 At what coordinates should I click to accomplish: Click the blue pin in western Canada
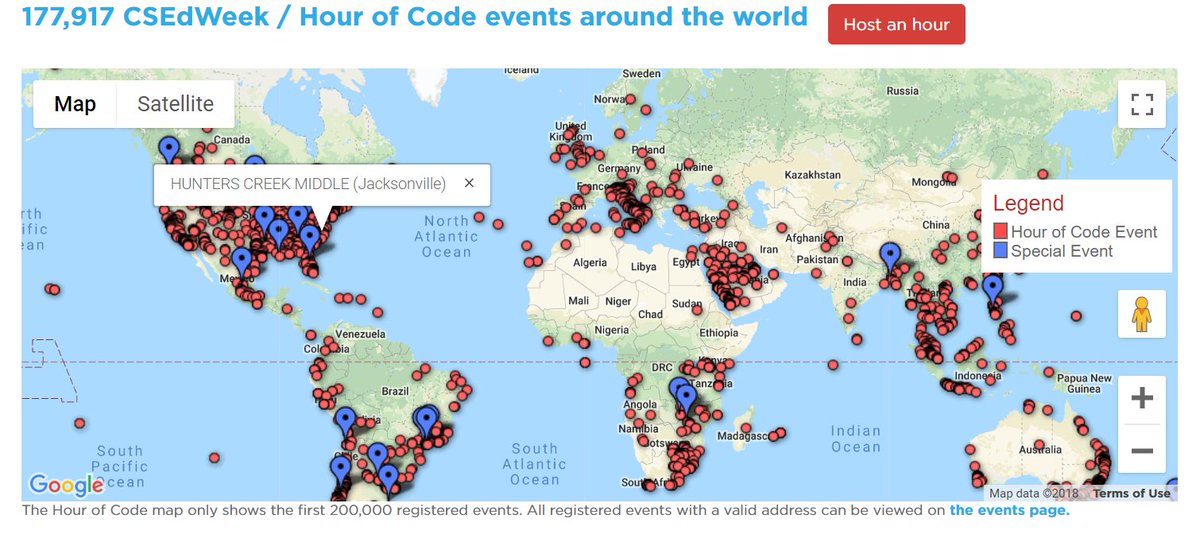tap(169, 152)
